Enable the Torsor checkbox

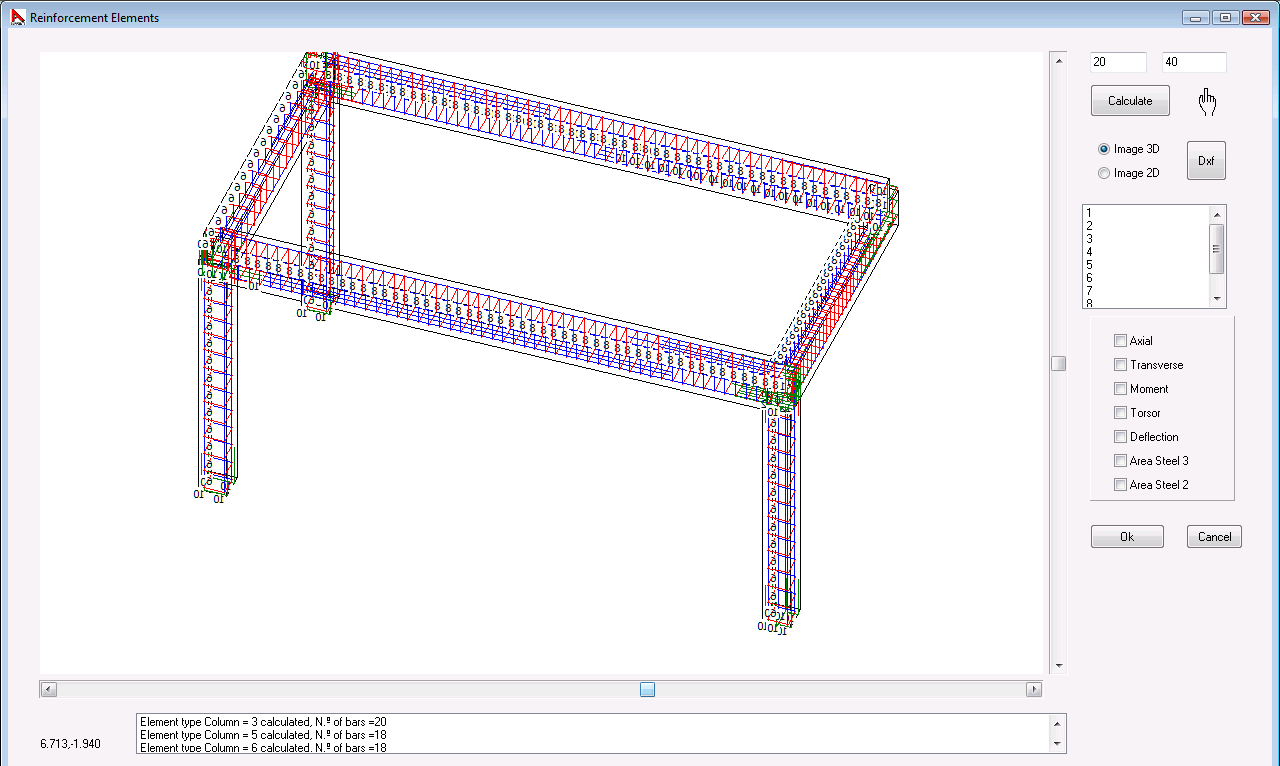[x=1120, y=413]
